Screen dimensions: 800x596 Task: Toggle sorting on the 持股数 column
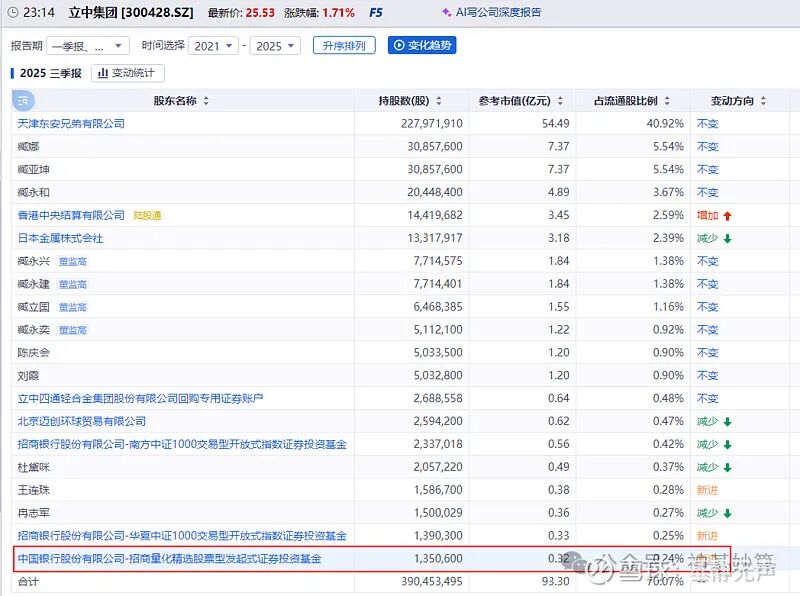tap(436, 101)
